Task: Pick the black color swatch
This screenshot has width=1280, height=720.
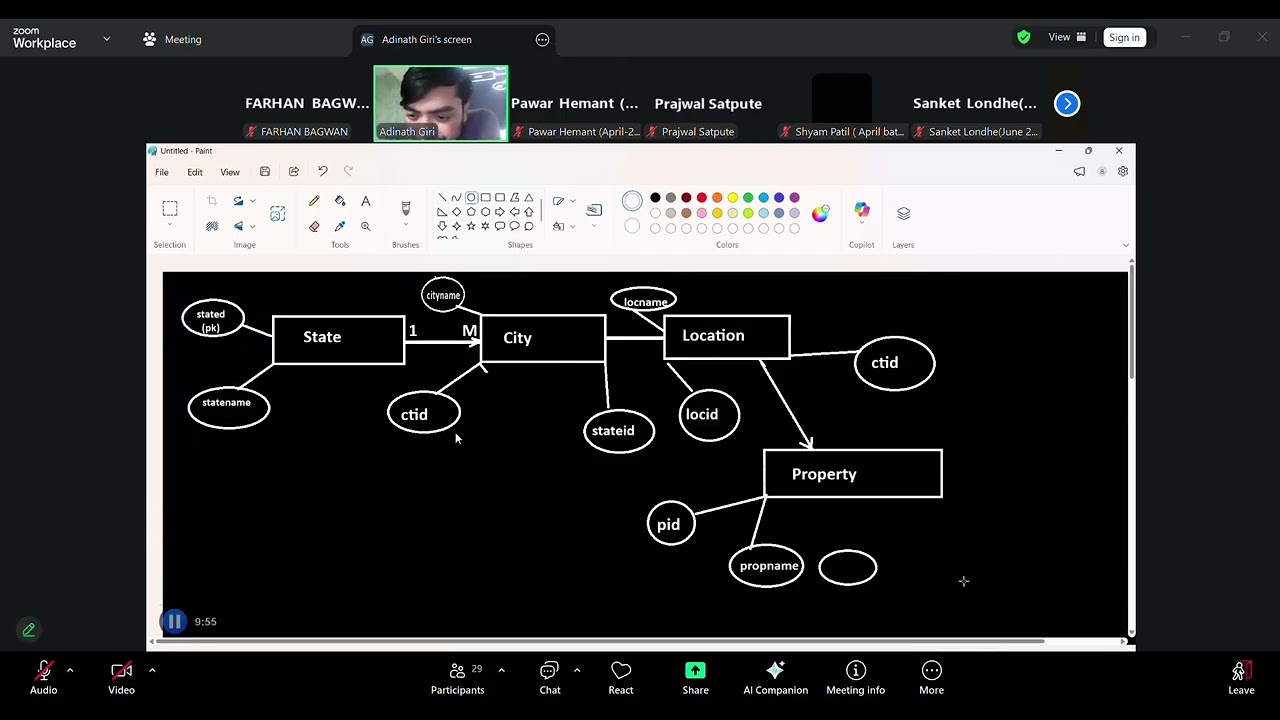Action: [655, 198]
